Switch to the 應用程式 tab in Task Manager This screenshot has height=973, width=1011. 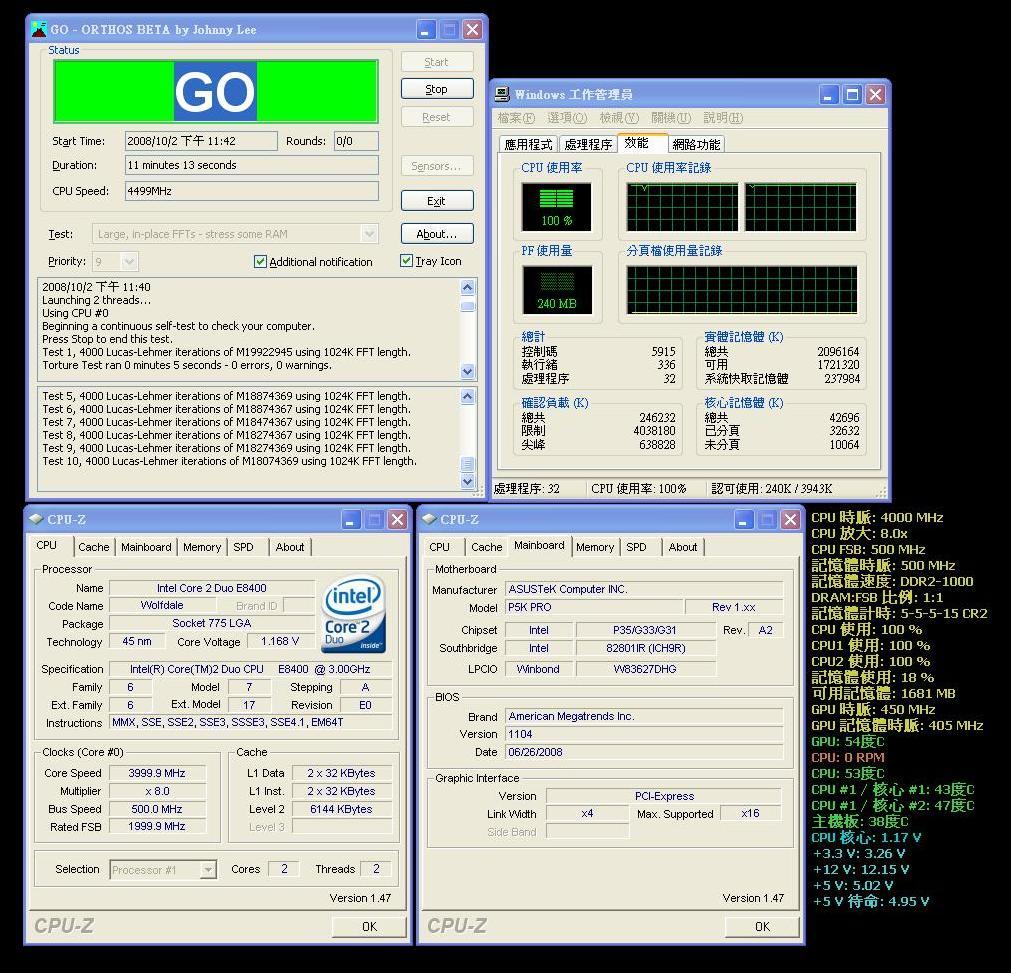point(529,144)
